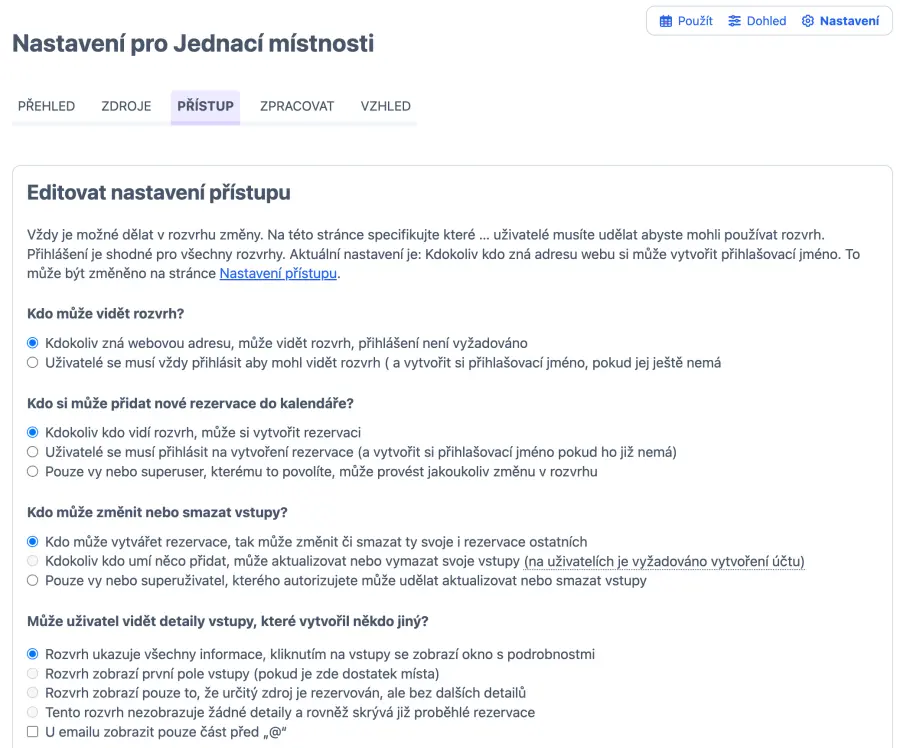Click the calendar icon next to Použít
The height and width of the screenshot is (748, 900).
coord(666,21)
